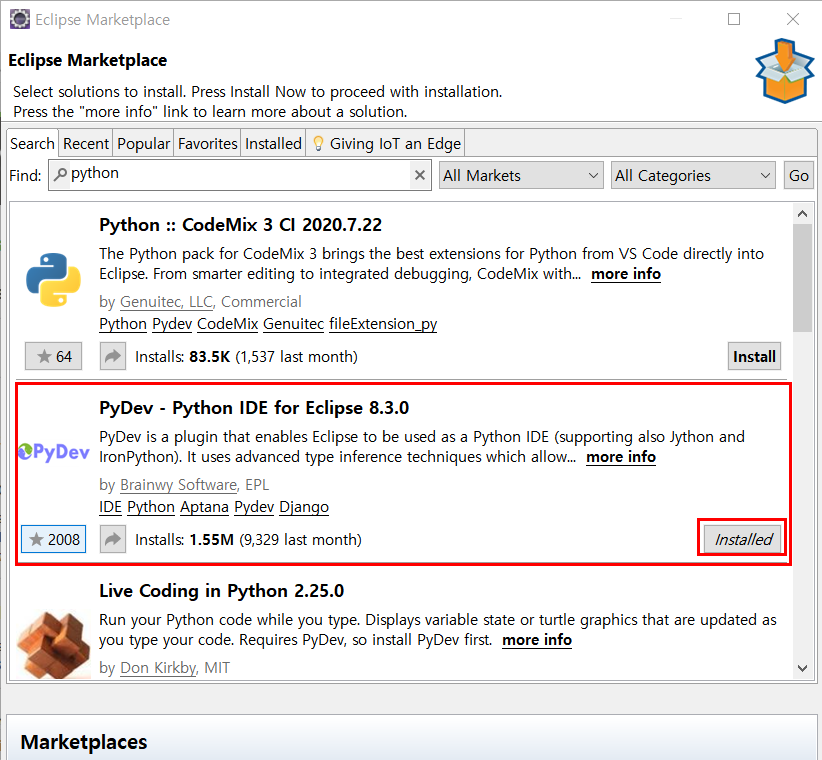822x760 pixels.
Task: Click the Find search input field
Action: click(240, 176)
